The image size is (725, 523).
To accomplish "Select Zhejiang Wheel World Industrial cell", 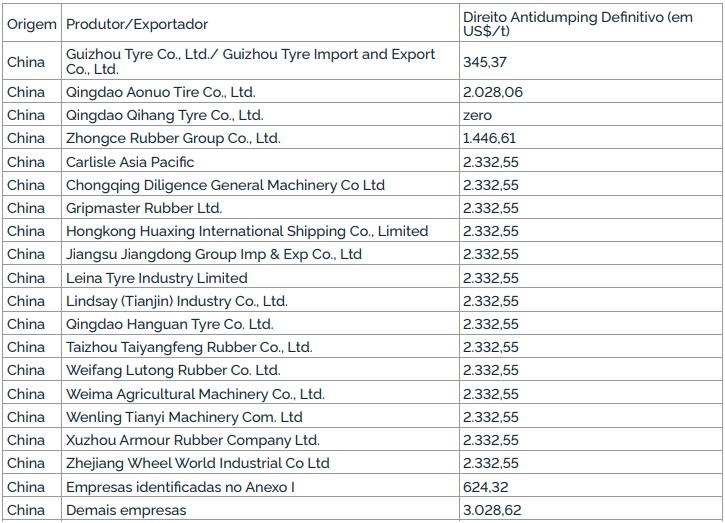I will (x=197, y=463).
